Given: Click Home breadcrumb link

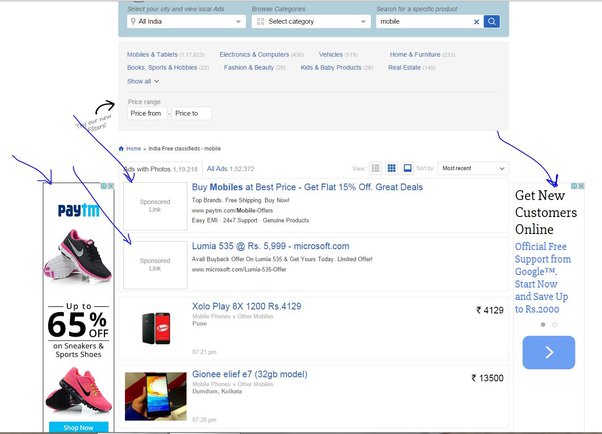Looking at the screenshot, I should pyautogui.click(x=133, y=149).
